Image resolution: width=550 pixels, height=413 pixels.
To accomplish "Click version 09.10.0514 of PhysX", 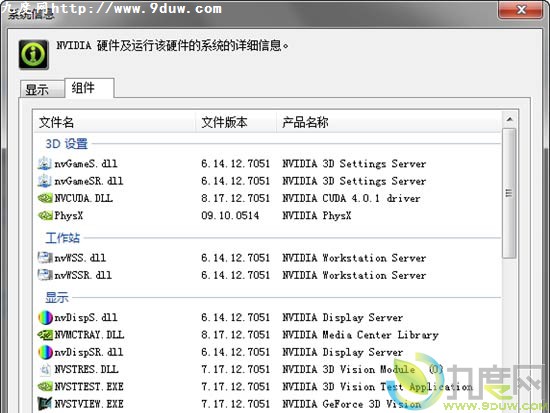I will tap(230, 215).
